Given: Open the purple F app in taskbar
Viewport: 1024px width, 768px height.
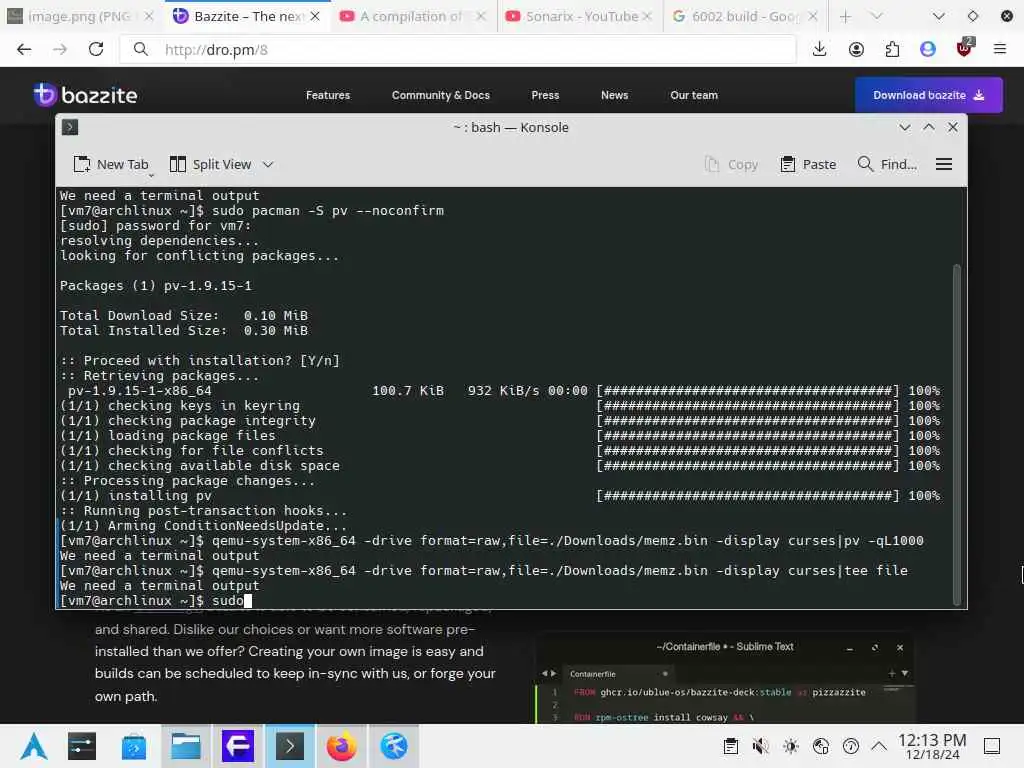Looking at the screenshot, I should pos(238,746).
